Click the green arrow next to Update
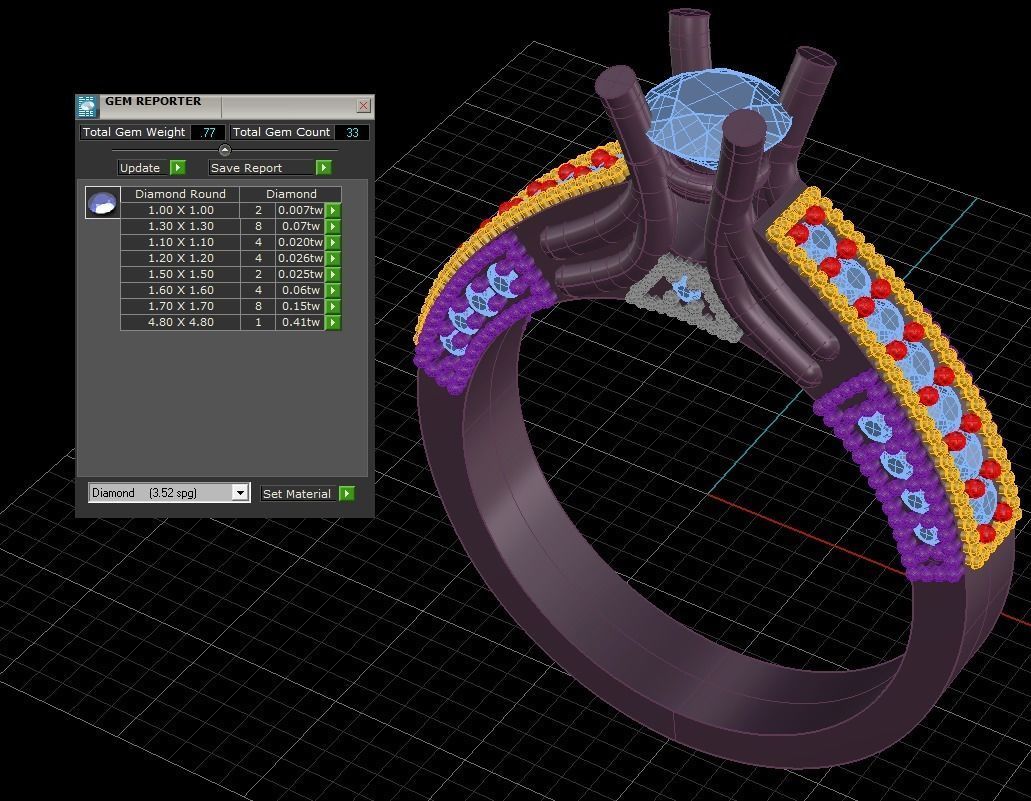The width and height of the screenshot is (1031, 801). (178, 168)
